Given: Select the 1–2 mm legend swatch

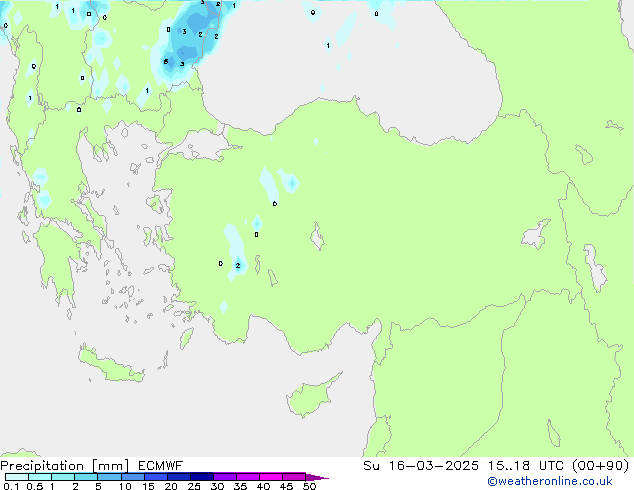Looking at the screenshot, I should tap(63, 477).
